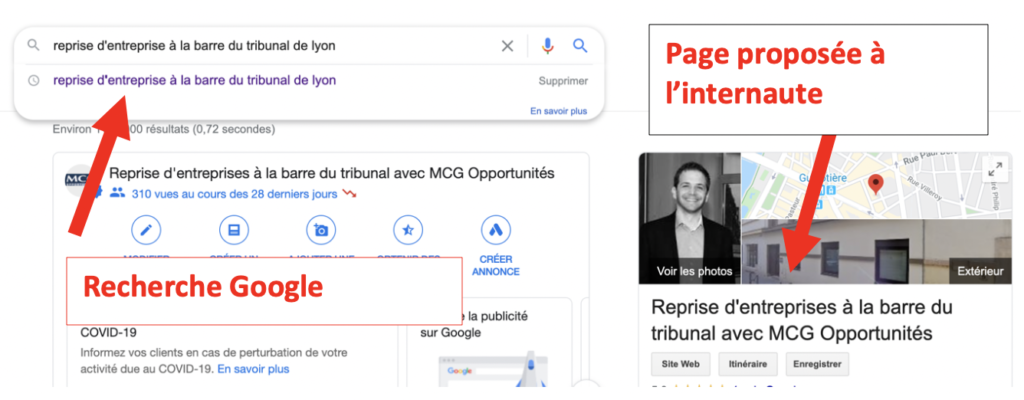The width and height of the screenshot is (1024, 400).
Task: Click the red location pin on the map
Action: click(x=876, y=184)
